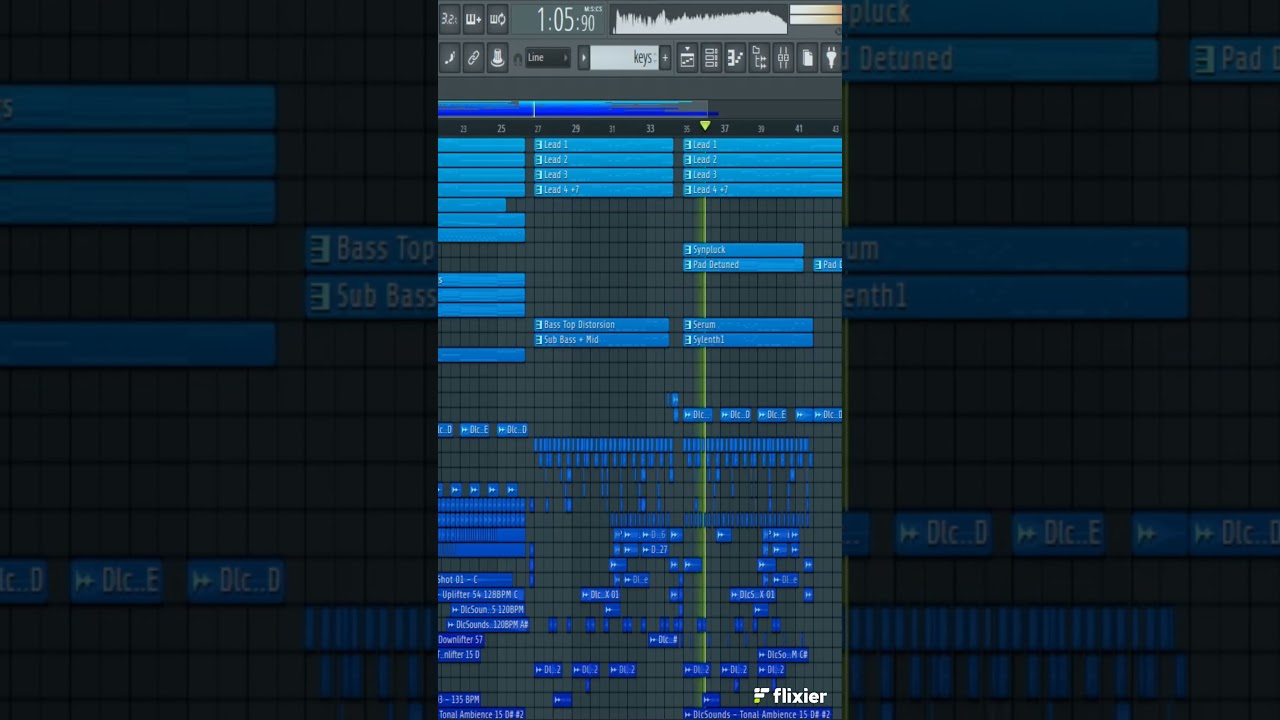The height and width of the screenshot is (720, 1280).
Task: Open the Mixer icon
Action: (783, 58)
